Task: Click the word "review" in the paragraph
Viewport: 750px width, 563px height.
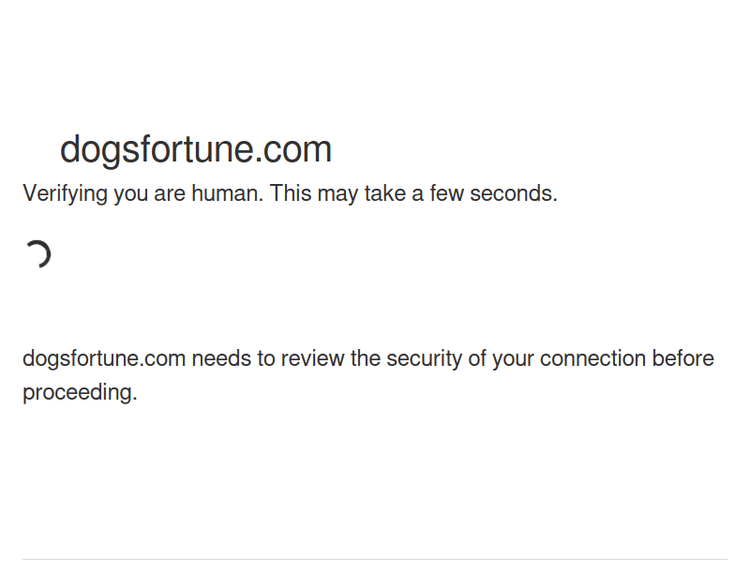Action: tap(312, 359)
